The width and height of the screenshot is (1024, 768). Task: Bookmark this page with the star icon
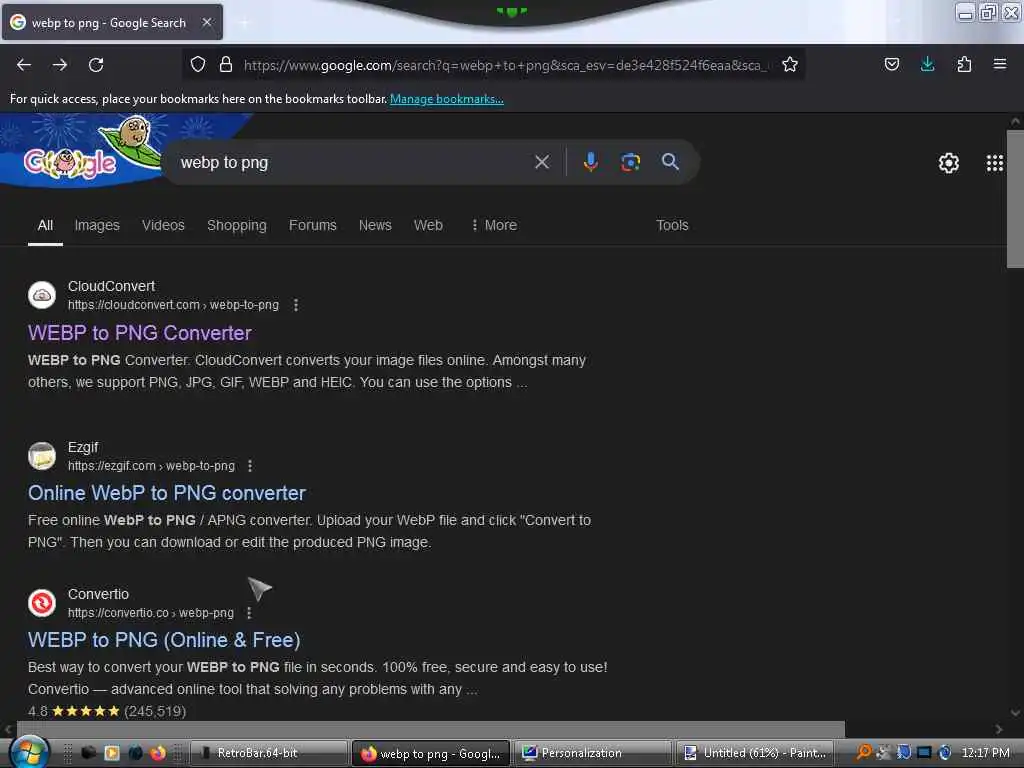(x=790, y=64)
